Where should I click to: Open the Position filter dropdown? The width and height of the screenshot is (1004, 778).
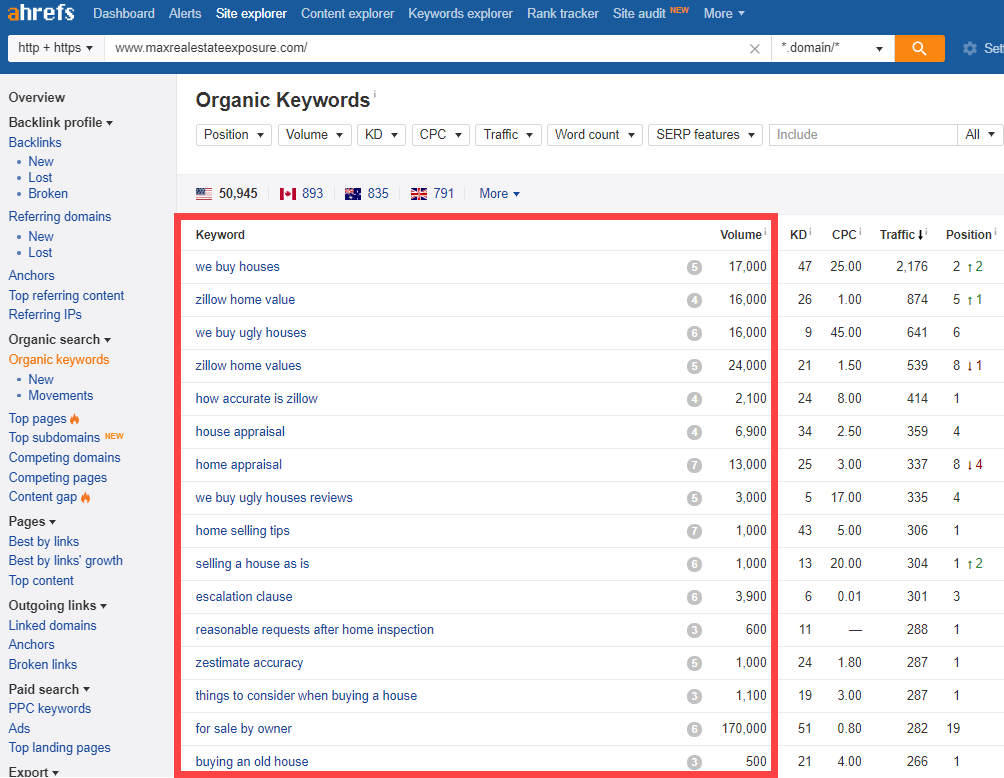point(234,134)
